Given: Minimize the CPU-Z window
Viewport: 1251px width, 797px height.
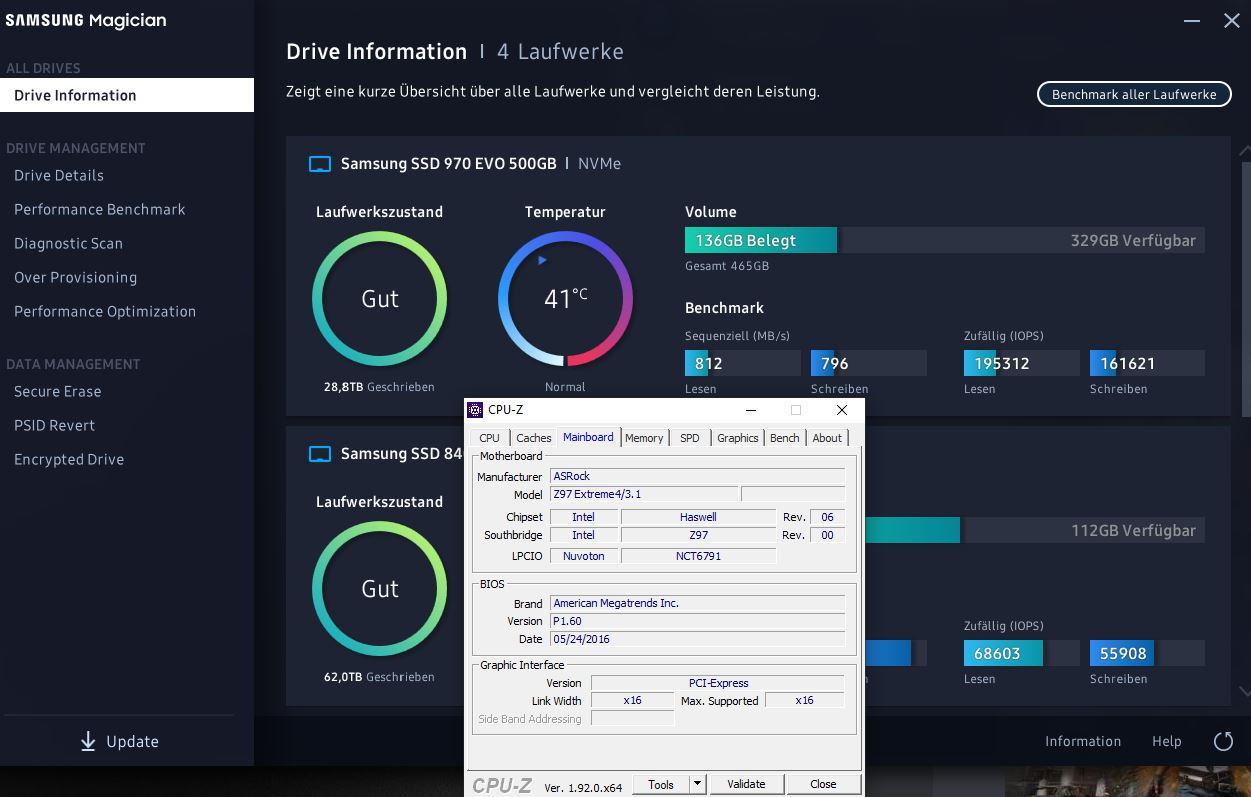Looking at the screenshot, I should [x=751, y=410].
